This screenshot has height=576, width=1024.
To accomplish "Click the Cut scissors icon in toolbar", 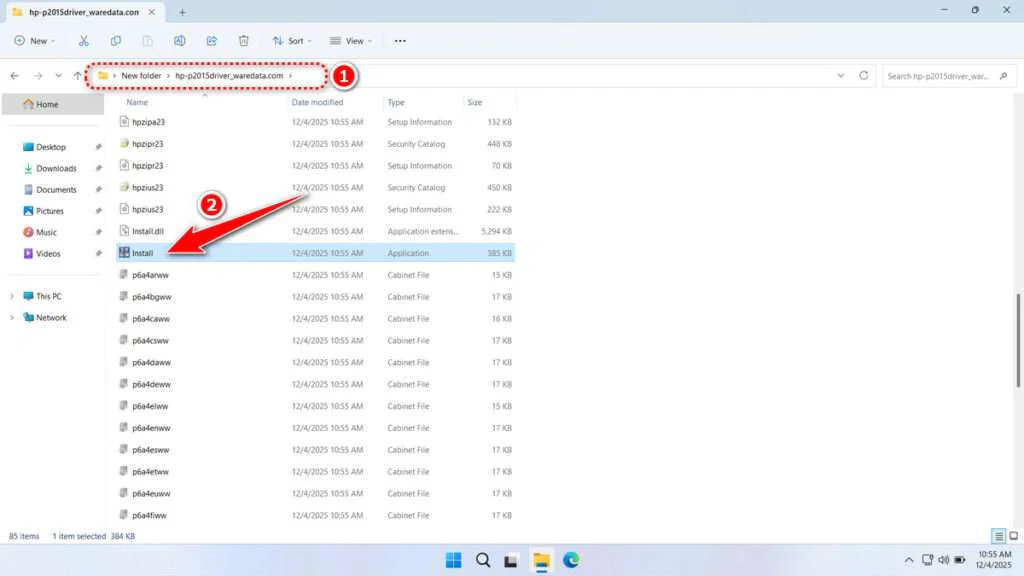I will (84, 41).
